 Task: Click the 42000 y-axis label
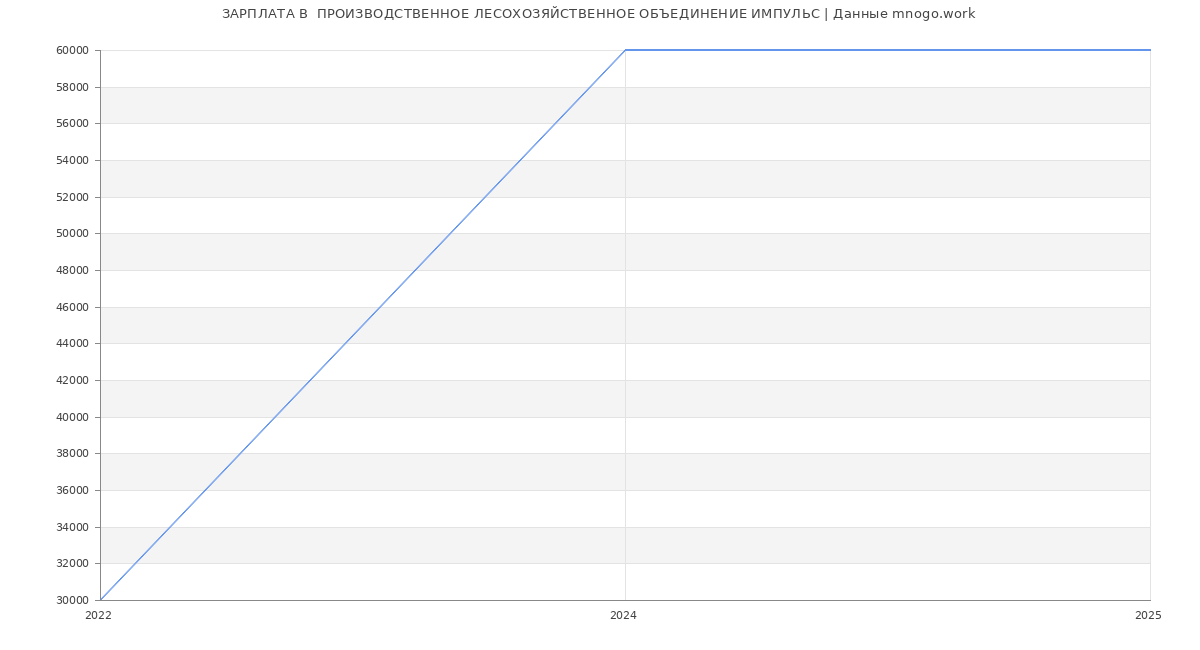(73, 381)
